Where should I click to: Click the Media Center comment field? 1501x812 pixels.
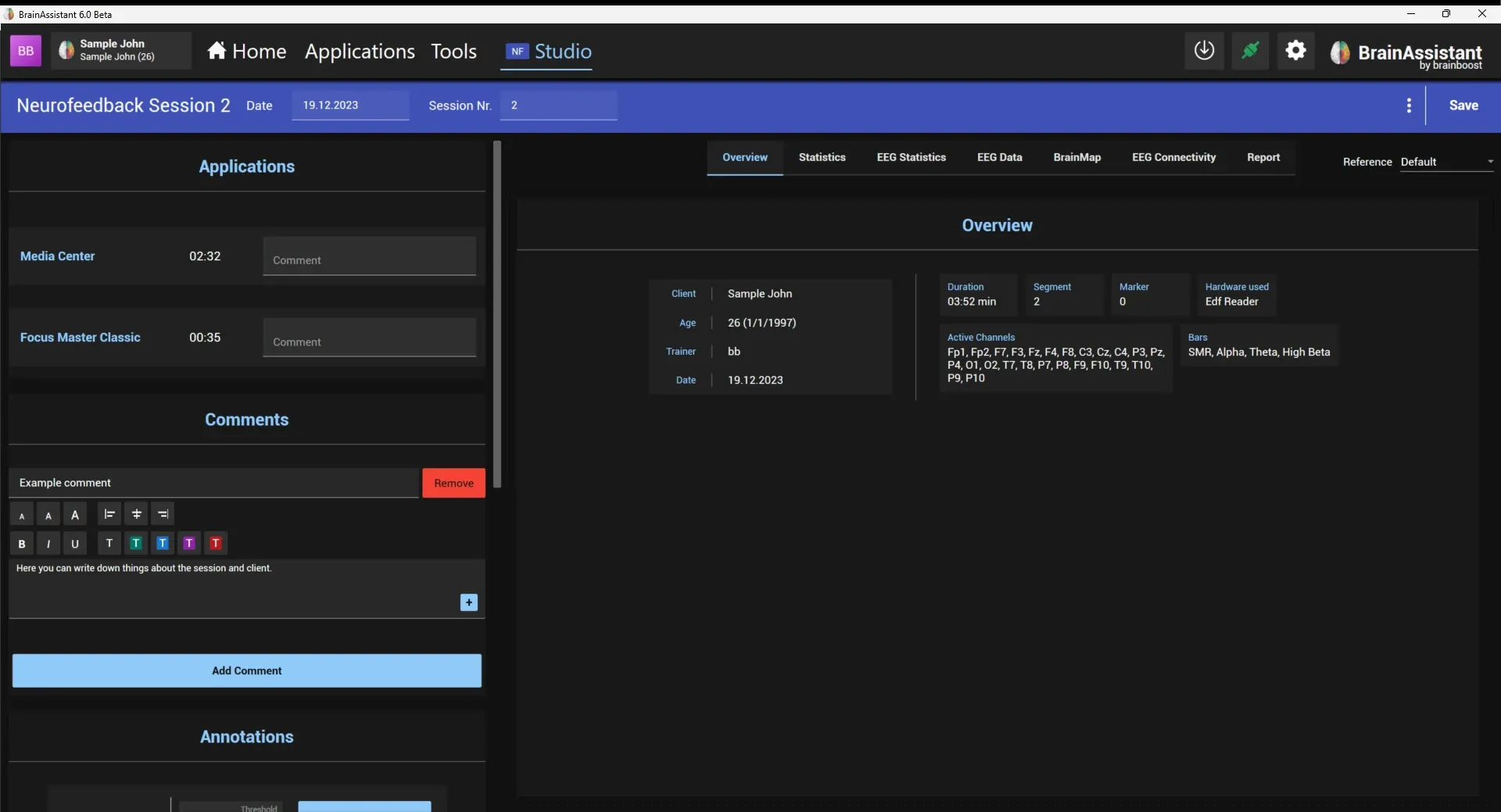pos(369,256)
